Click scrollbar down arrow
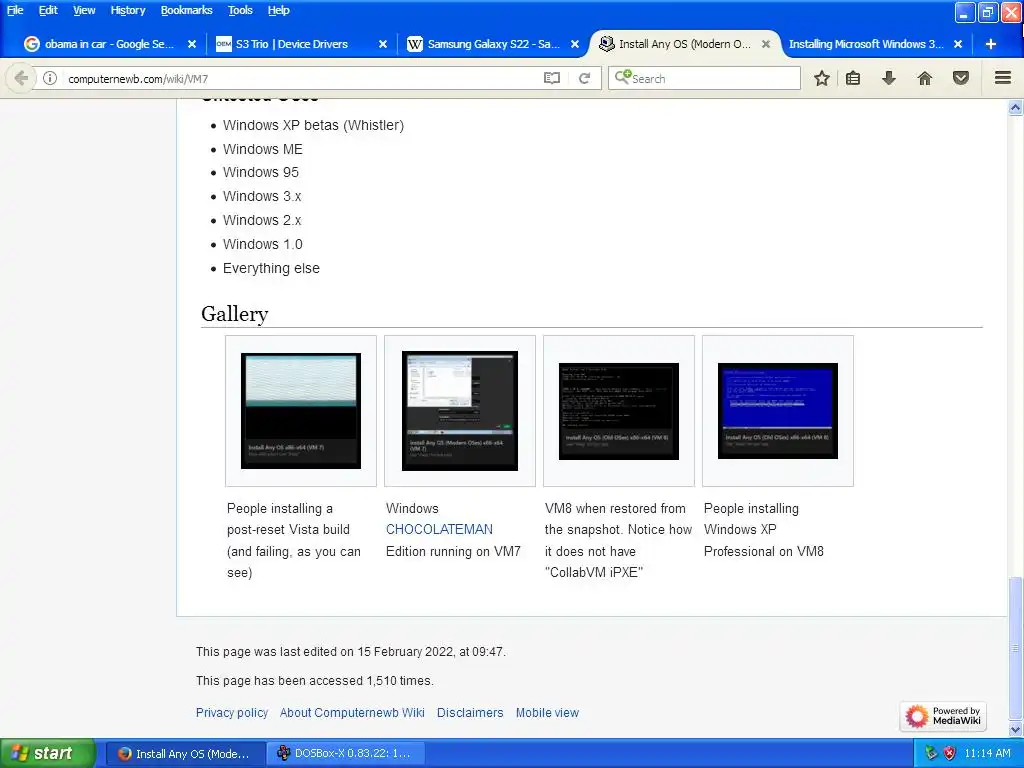This screenshot has height=768, width=1024. [x=1016, y=729]
